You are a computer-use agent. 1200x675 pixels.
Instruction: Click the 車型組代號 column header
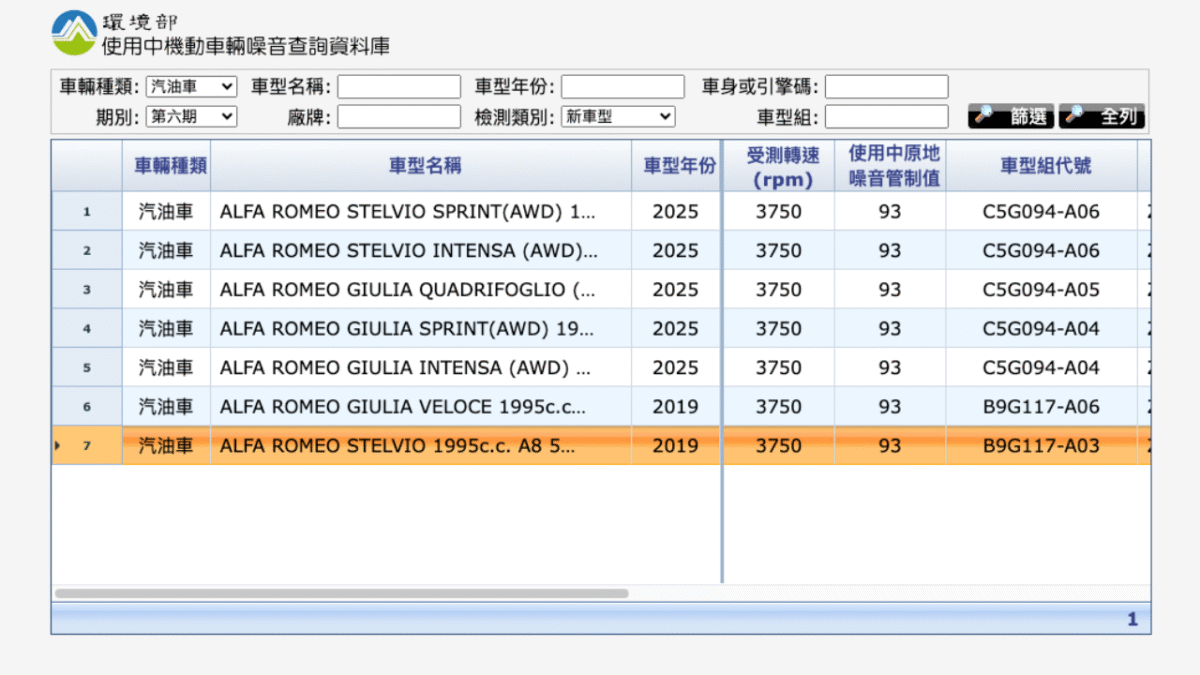pos(1040,166)
